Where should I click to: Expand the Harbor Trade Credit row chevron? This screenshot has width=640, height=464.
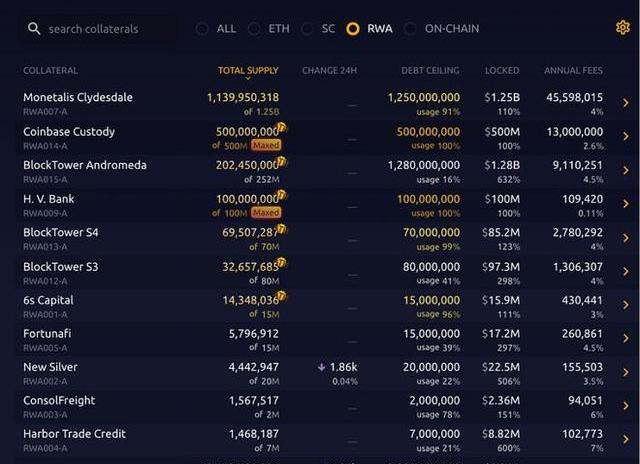pyautogui.click(x=626, y=440)
